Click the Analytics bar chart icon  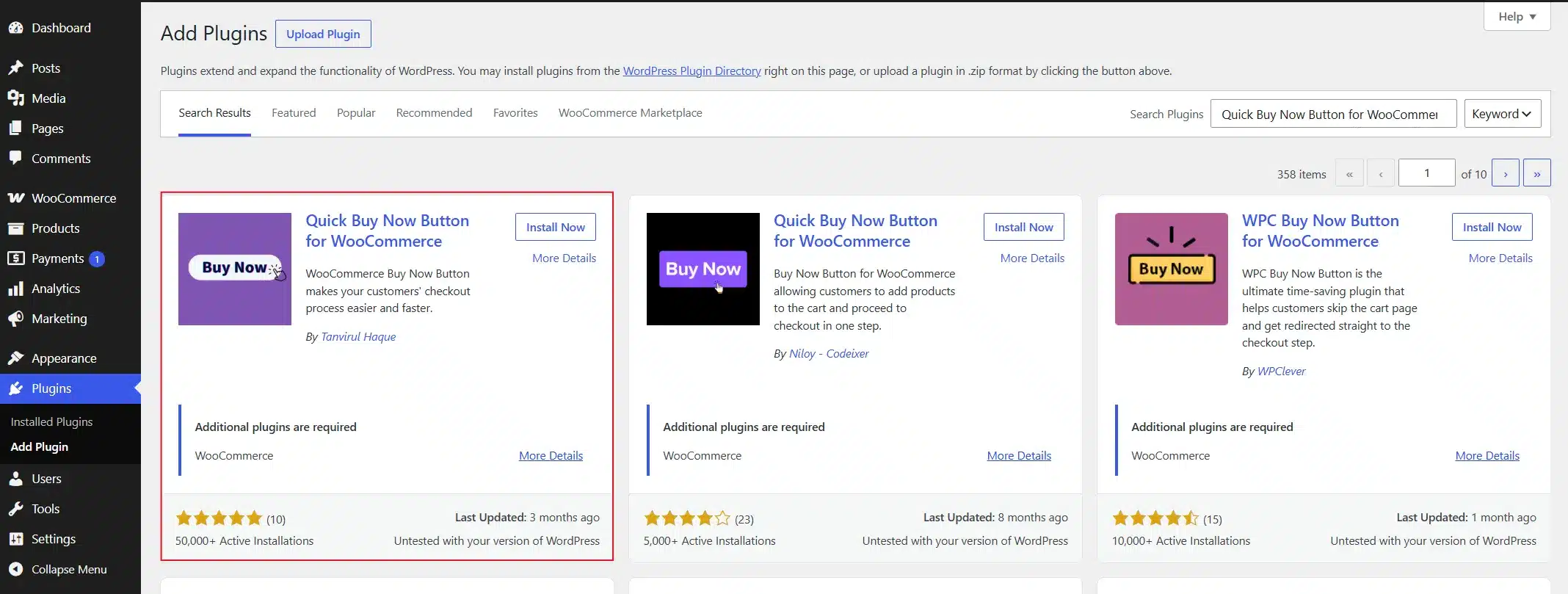16,289
